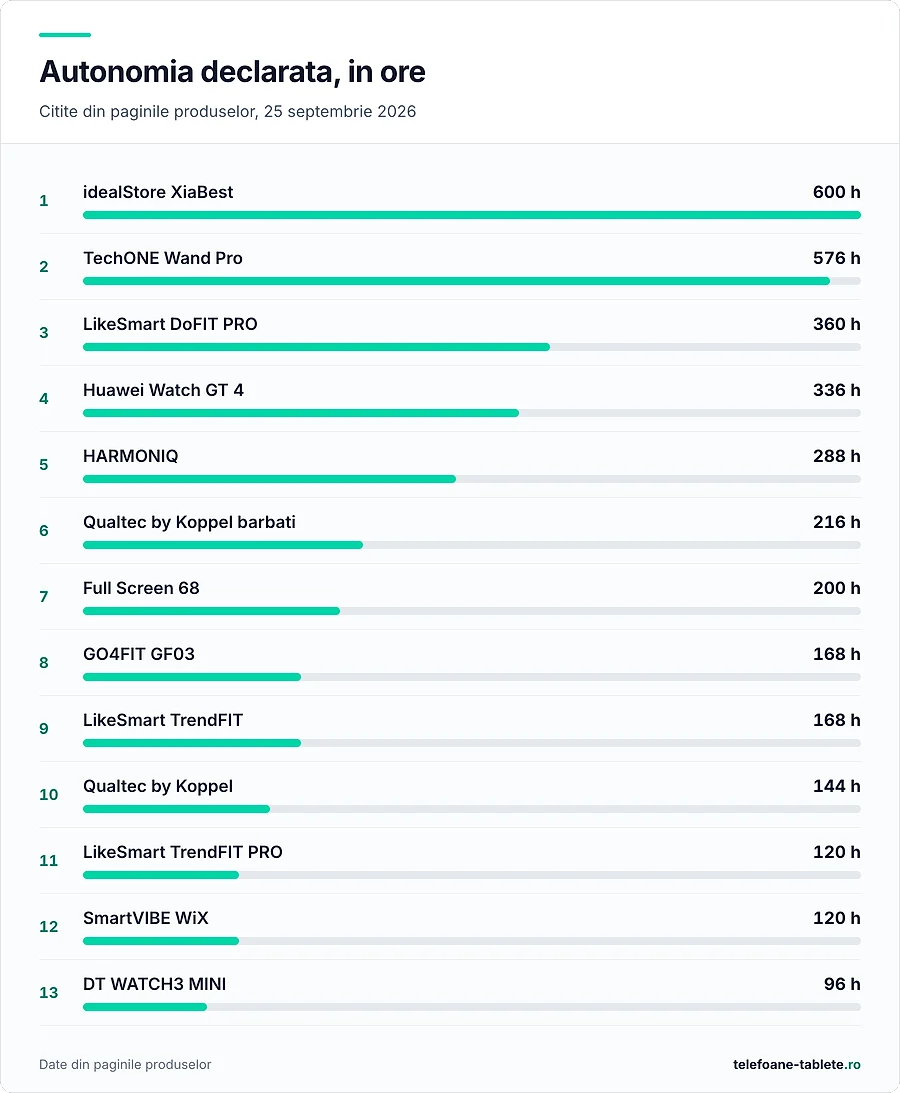Click the Date din paginile produselor footnote
Image resolution: width=900 pixels, height=1093 pixels.
pos(125,1064)
